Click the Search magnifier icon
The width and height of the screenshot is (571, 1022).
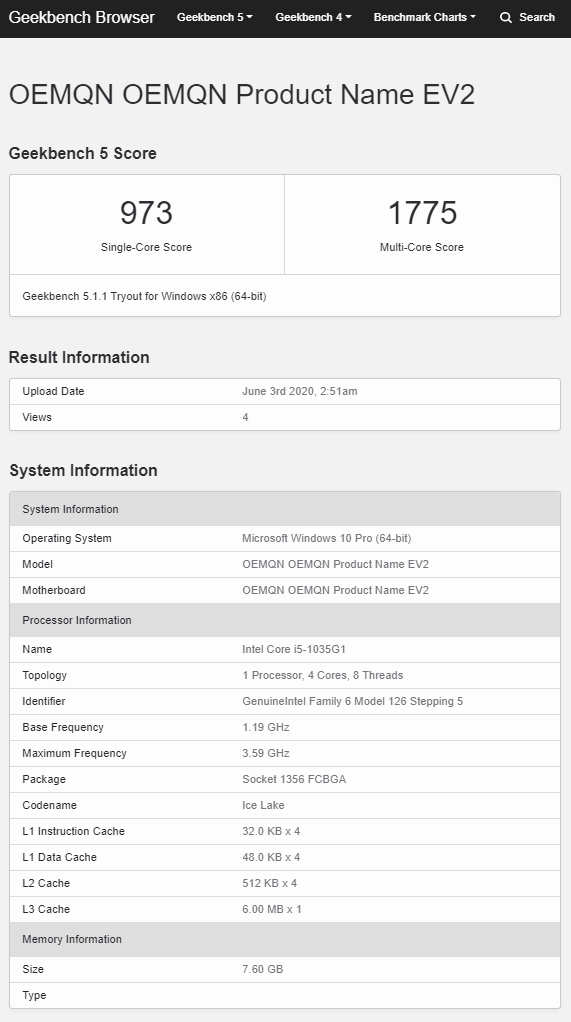[506, 18]
